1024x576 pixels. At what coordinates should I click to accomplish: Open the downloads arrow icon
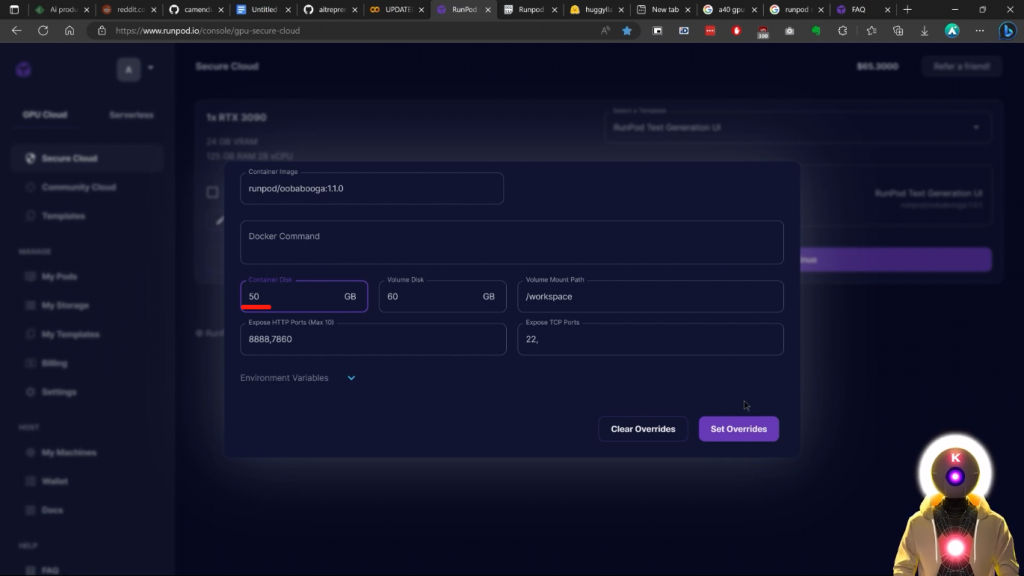924,31
